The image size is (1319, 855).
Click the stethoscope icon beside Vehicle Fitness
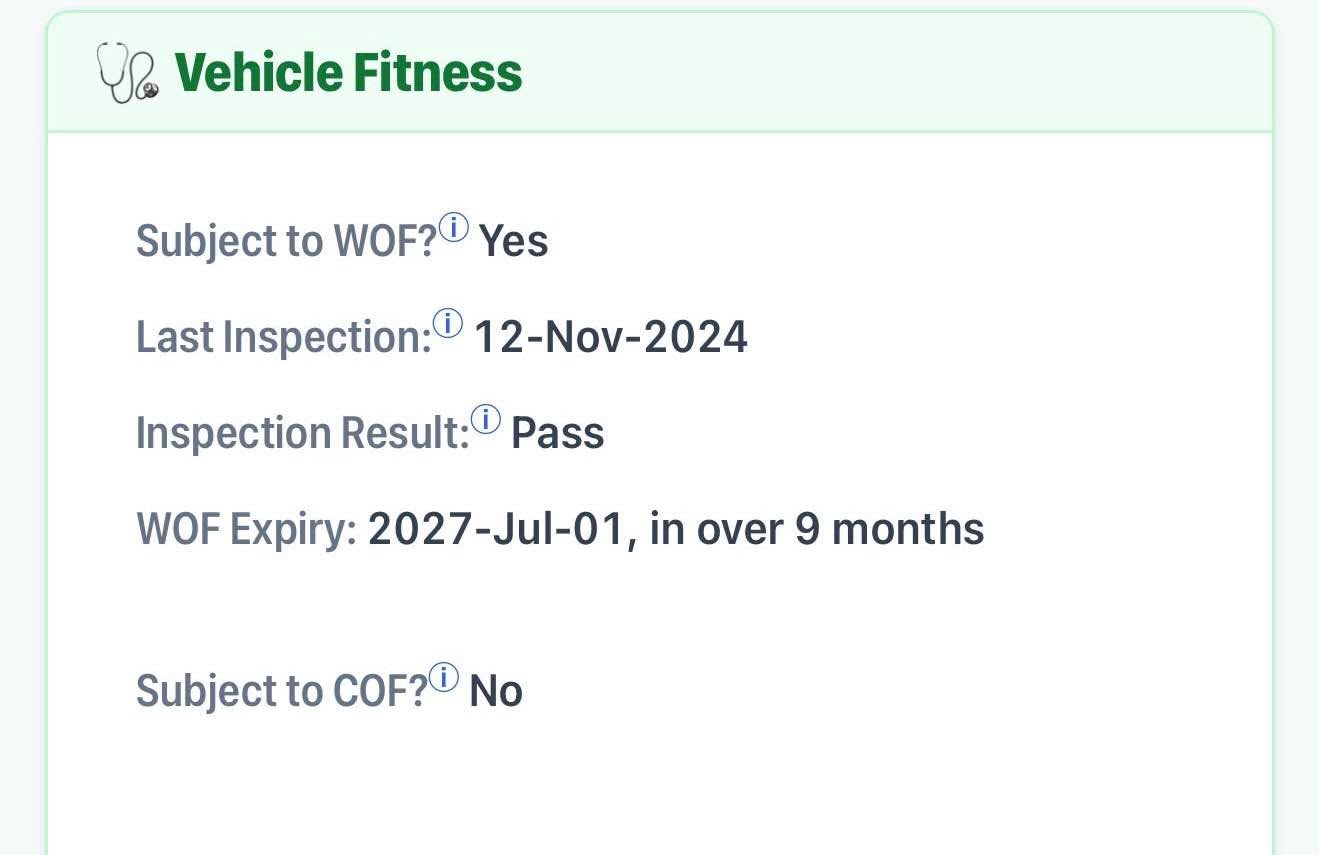click(x=127, y=74)
